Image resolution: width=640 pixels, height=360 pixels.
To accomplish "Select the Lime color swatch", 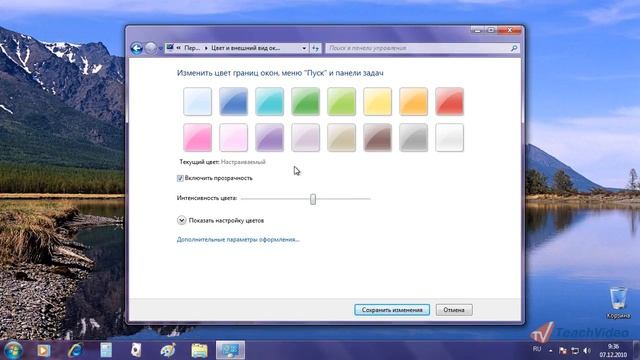I will pos(342,101).
